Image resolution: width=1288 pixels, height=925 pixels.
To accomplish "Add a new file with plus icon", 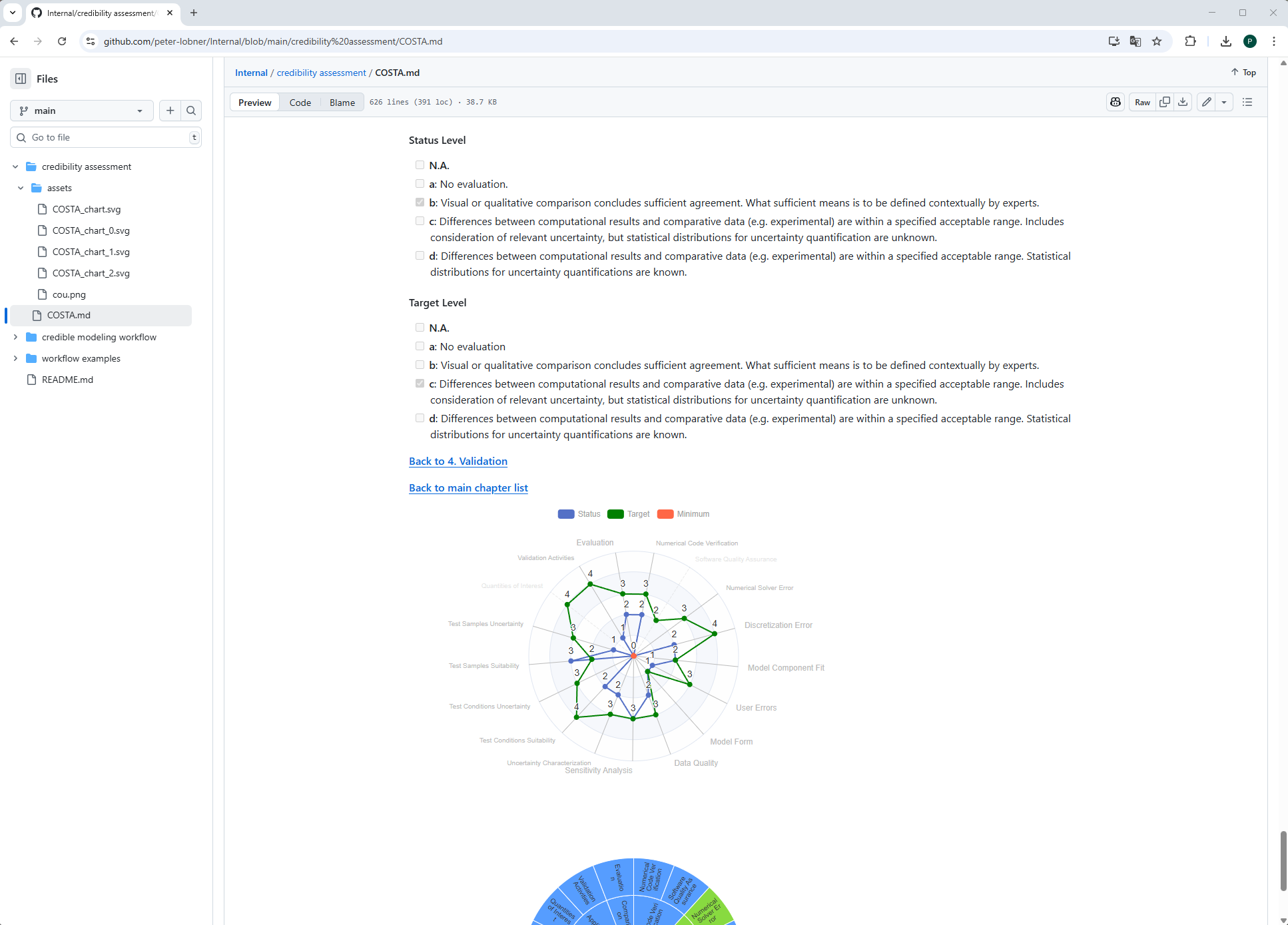I will point(170,111).
